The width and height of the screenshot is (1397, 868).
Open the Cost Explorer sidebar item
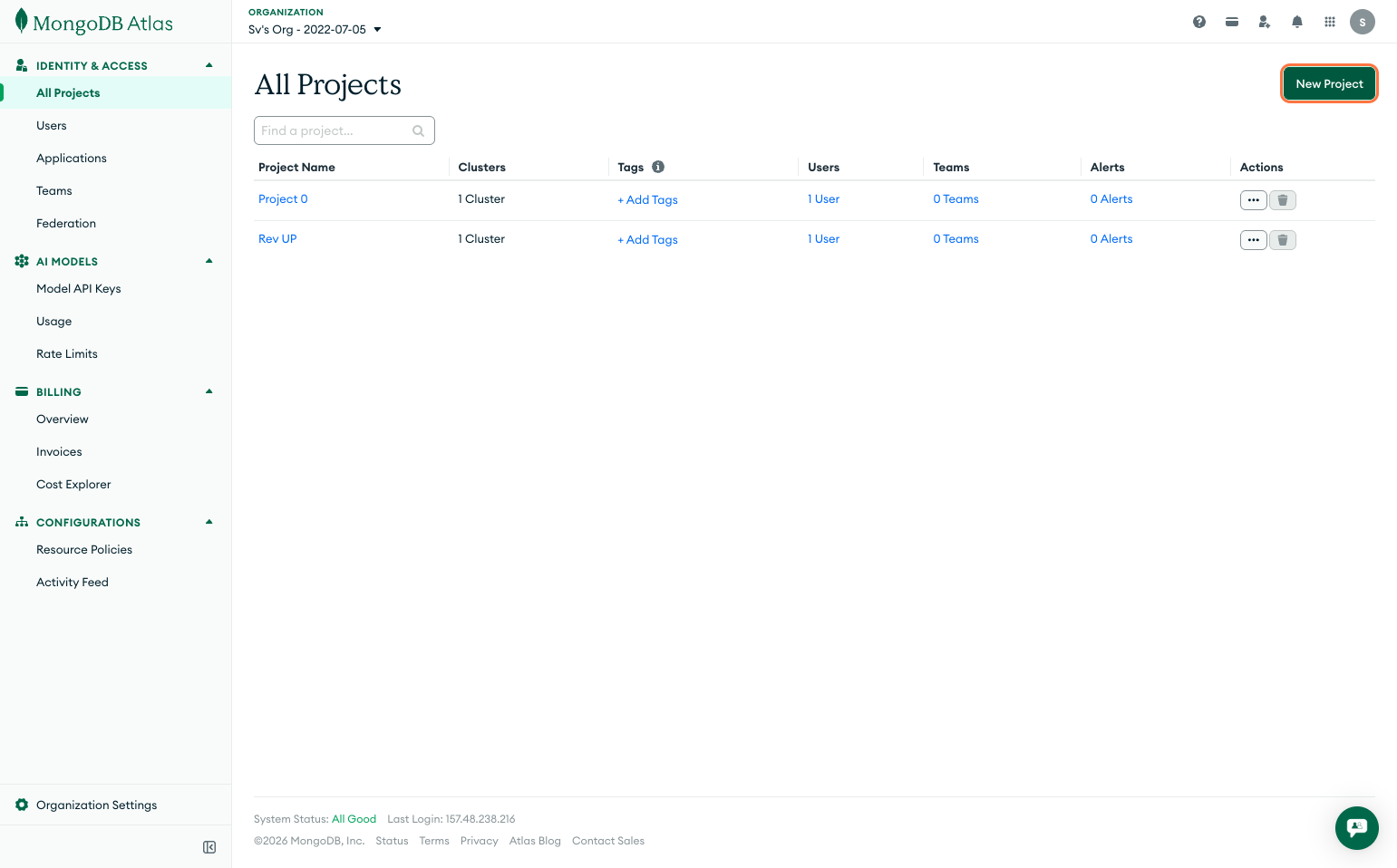click(x=73, y=484)
